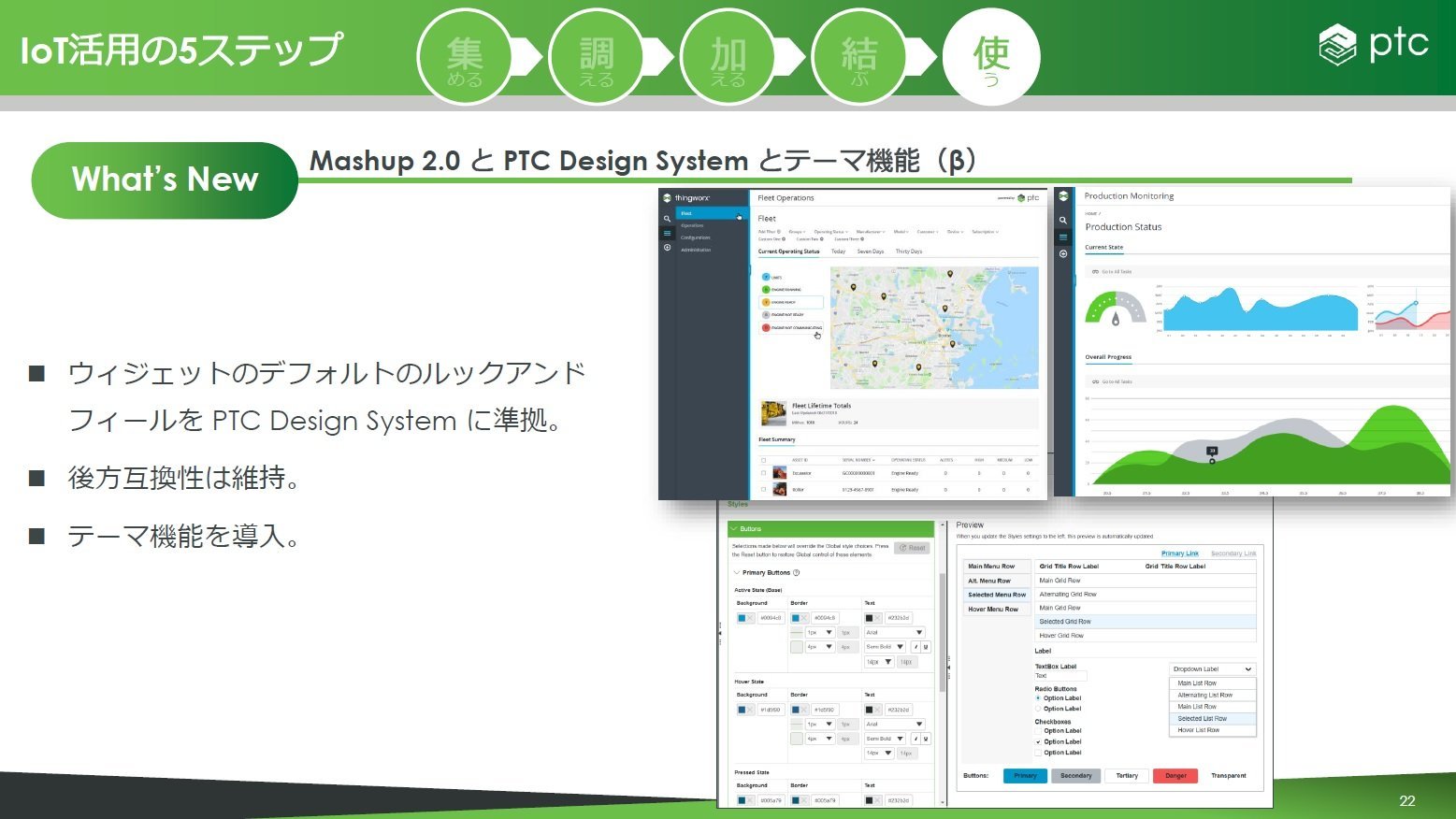Check the Excavator row checkbox
This screenshot has height=819, width=1456.
(763, 473)
